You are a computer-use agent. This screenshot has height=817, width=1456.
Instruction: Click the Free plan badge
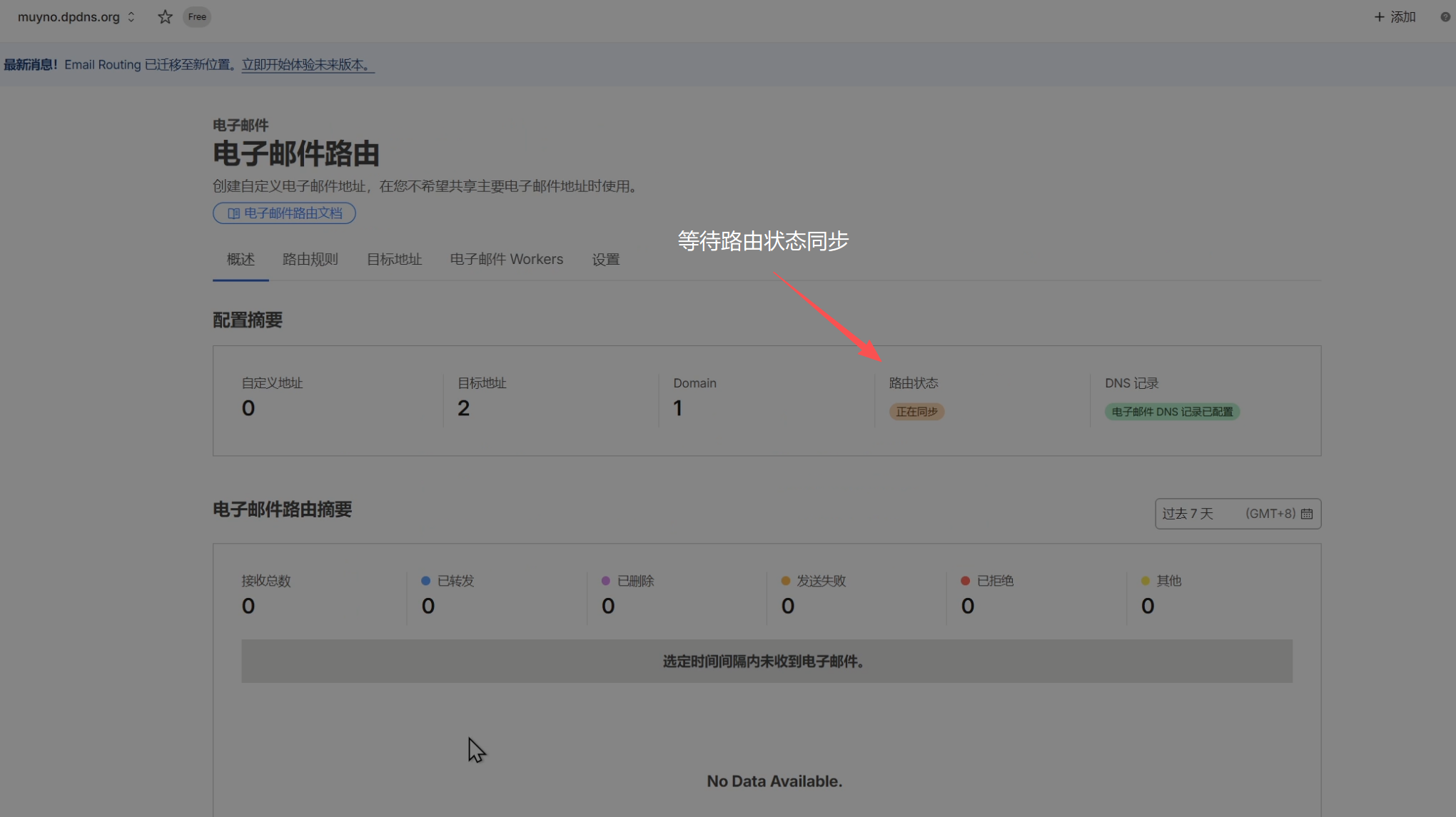coord(197,17)
